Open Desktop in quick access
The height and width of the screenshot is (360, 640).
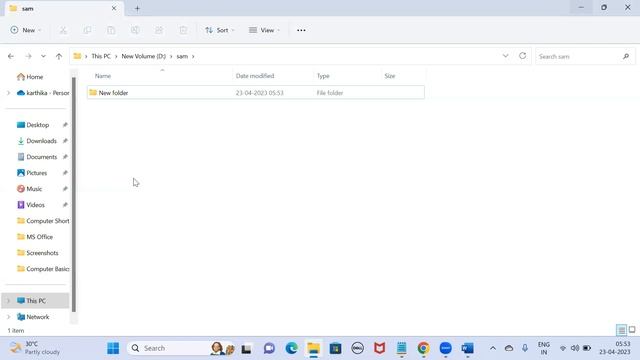(x=33, y=125)
